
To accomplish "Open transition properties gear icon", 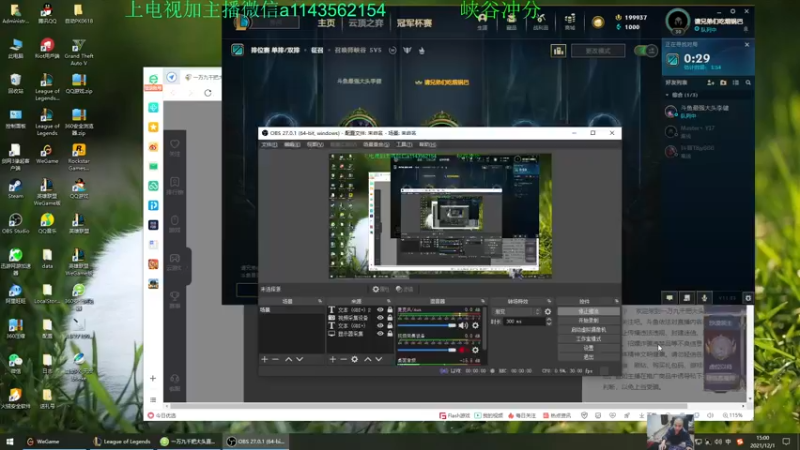I will click(x=548, y=311).
